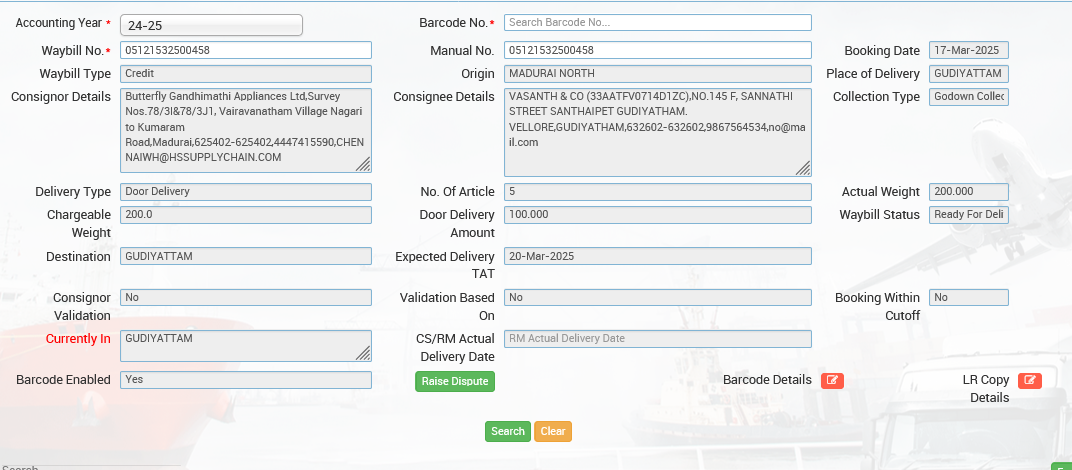This screenshot has height=470, width=1072.
Task: Select the Waybill Status field
Action: (x=968, y=214)
